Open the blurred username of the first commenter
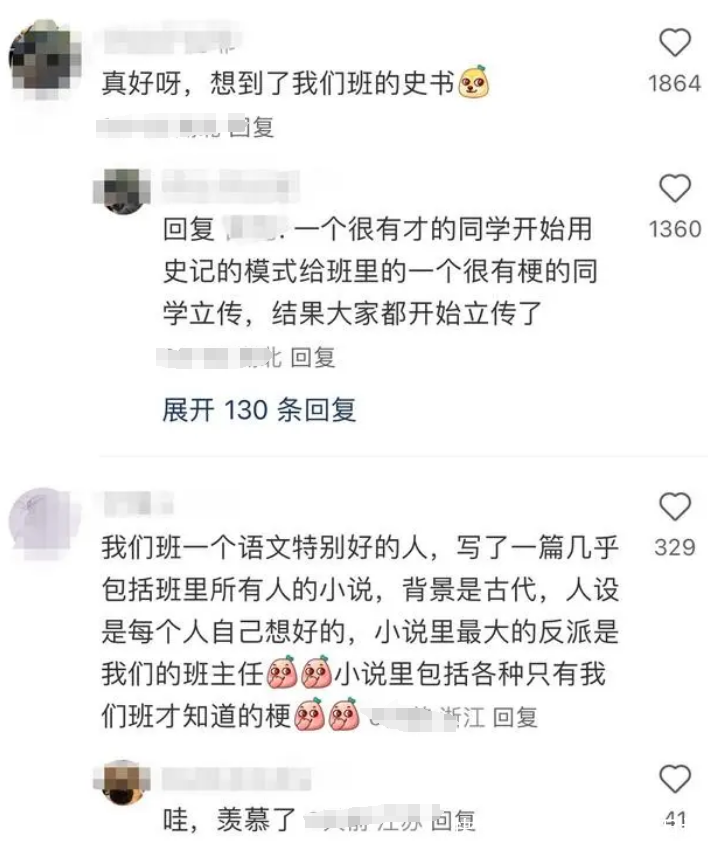The height and width of the screenshot is (843, 708). [170, 41]
